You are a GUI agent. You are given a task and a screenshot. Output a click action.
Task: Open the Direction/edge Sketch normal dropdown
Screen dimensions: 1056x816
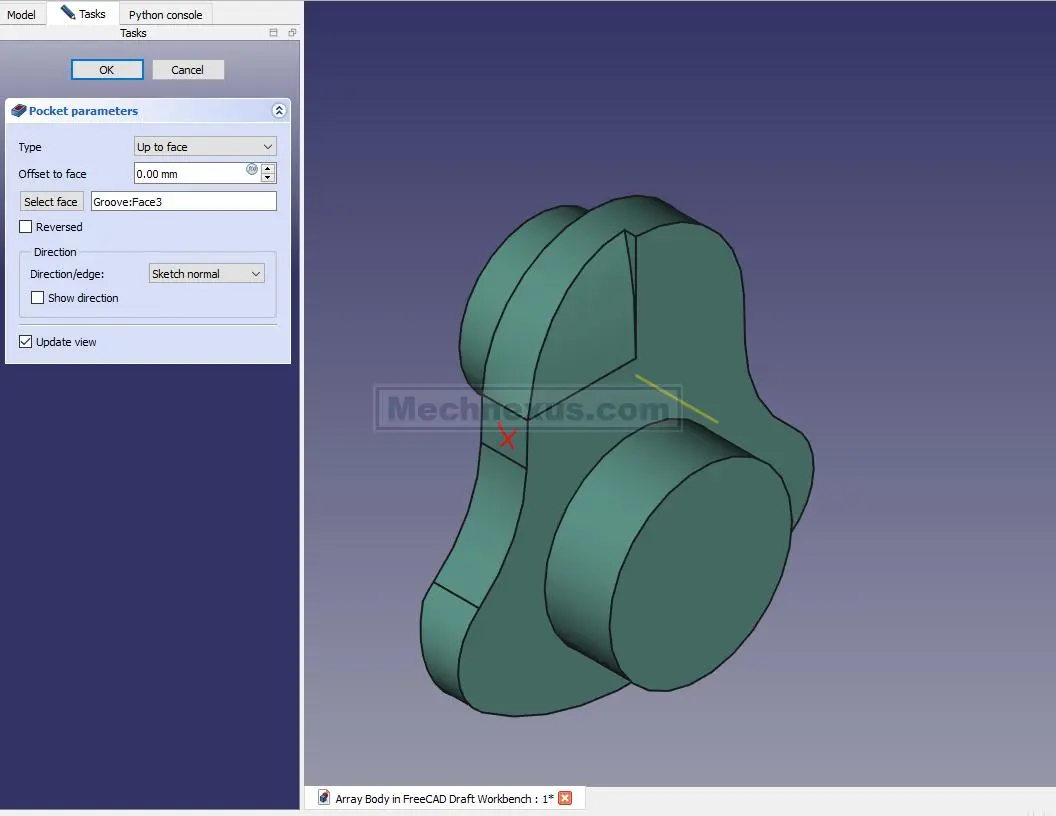(x=206, y=274)
